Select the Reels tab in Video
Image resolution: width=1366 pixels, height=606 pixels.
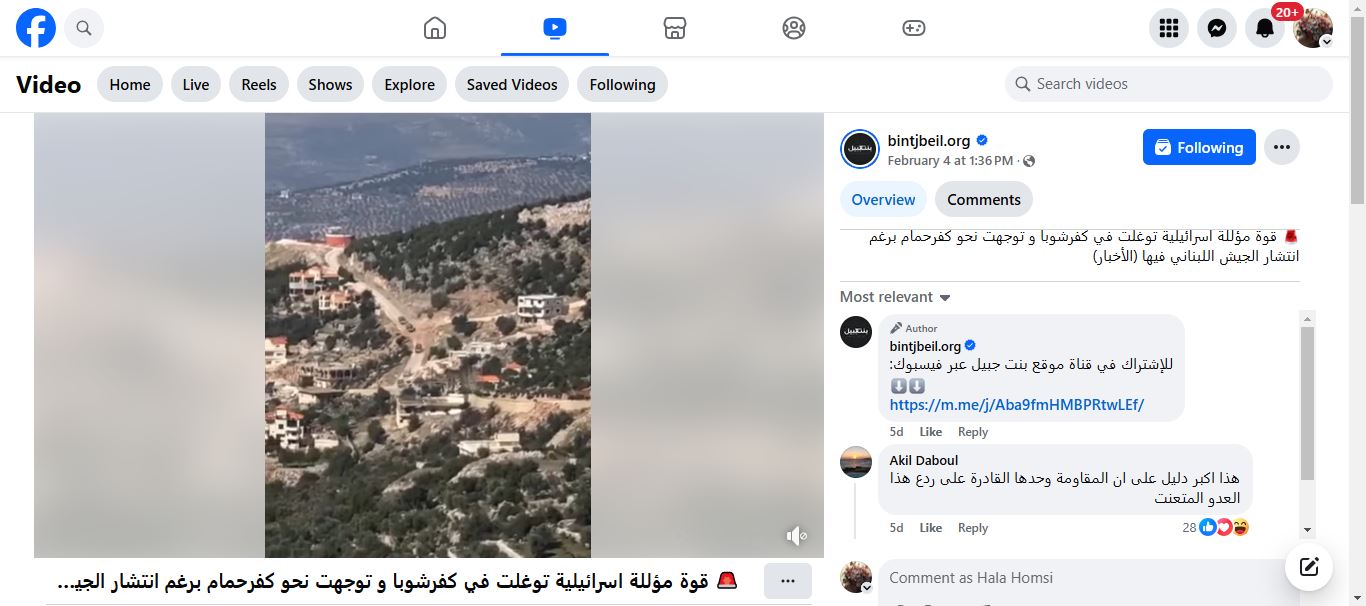click(259, 84)
